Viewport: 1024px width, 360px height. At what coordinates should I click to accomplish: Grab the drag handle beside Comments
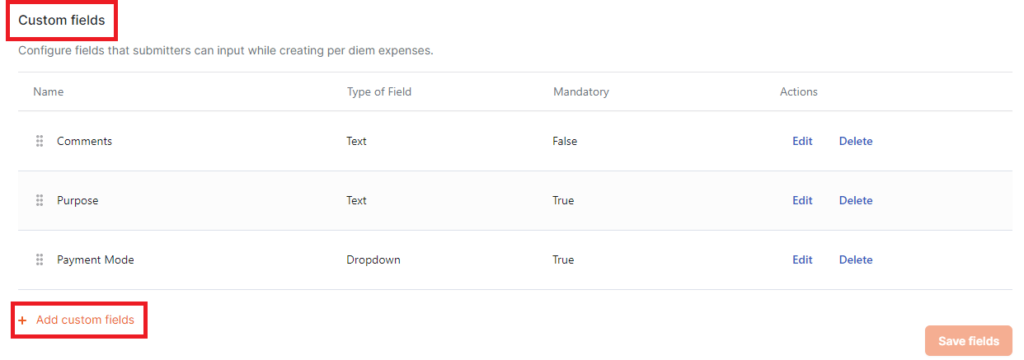tap(39, 141)
